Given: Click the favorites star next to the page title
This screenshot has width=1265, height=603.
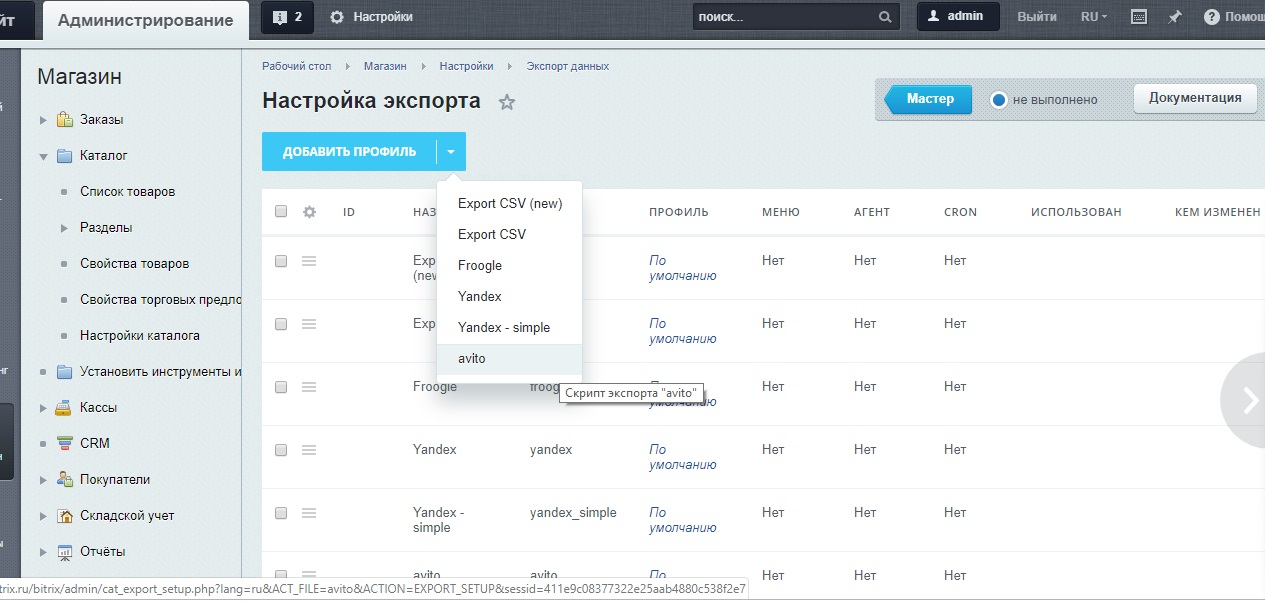Looking at the screenshot, I should 507,102.
